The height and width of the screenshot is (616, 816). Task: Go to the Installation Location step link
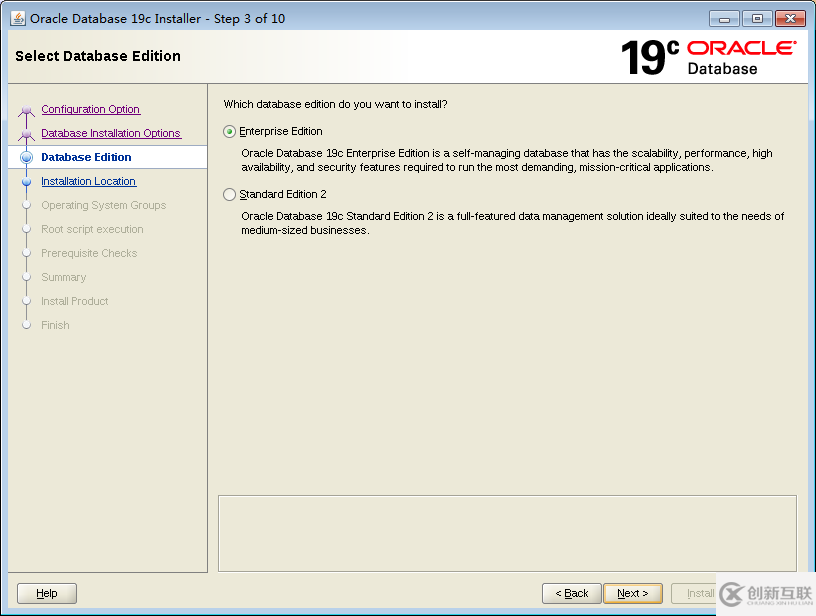[x=88, y=181]
